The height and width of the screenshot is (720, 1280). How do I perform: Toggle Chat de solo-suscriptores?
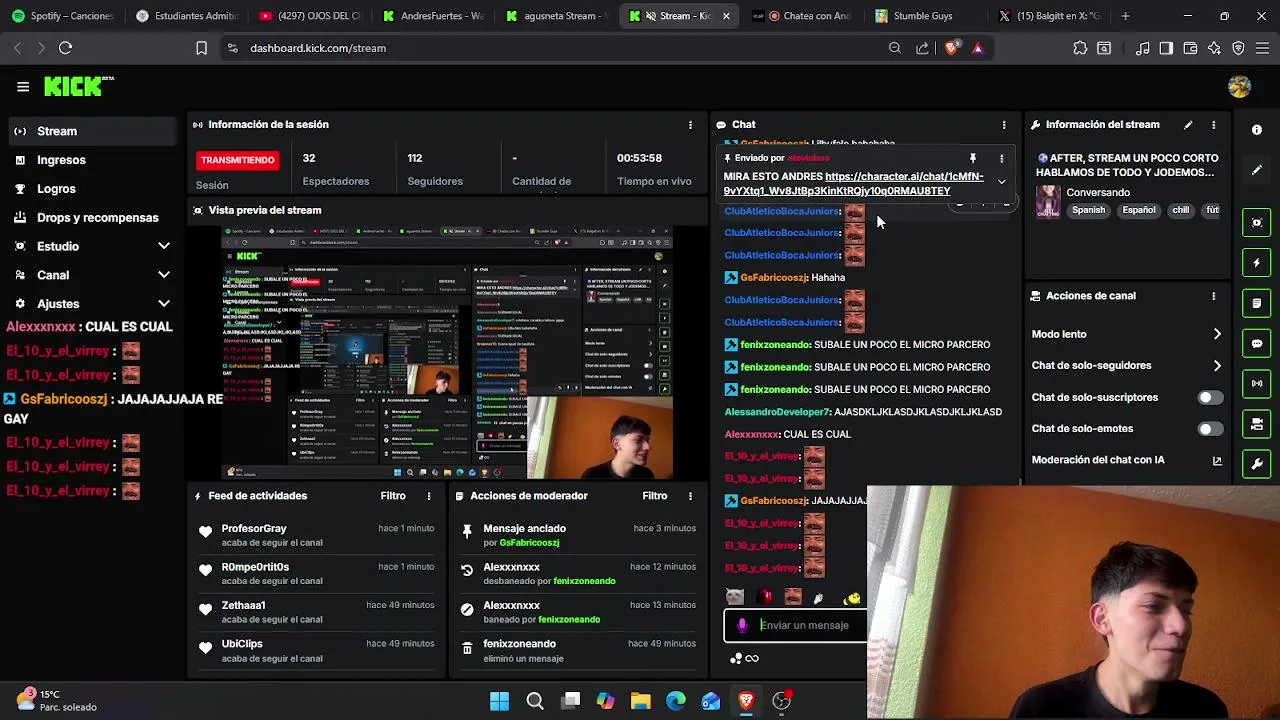point(1210,398)
